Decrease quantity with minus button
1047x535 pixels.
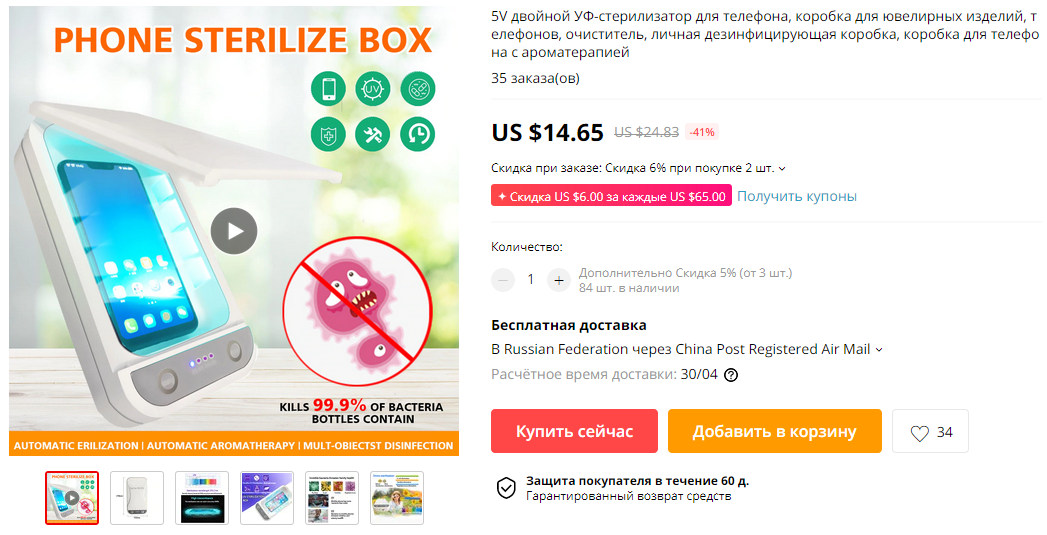[x=503, y=280]
